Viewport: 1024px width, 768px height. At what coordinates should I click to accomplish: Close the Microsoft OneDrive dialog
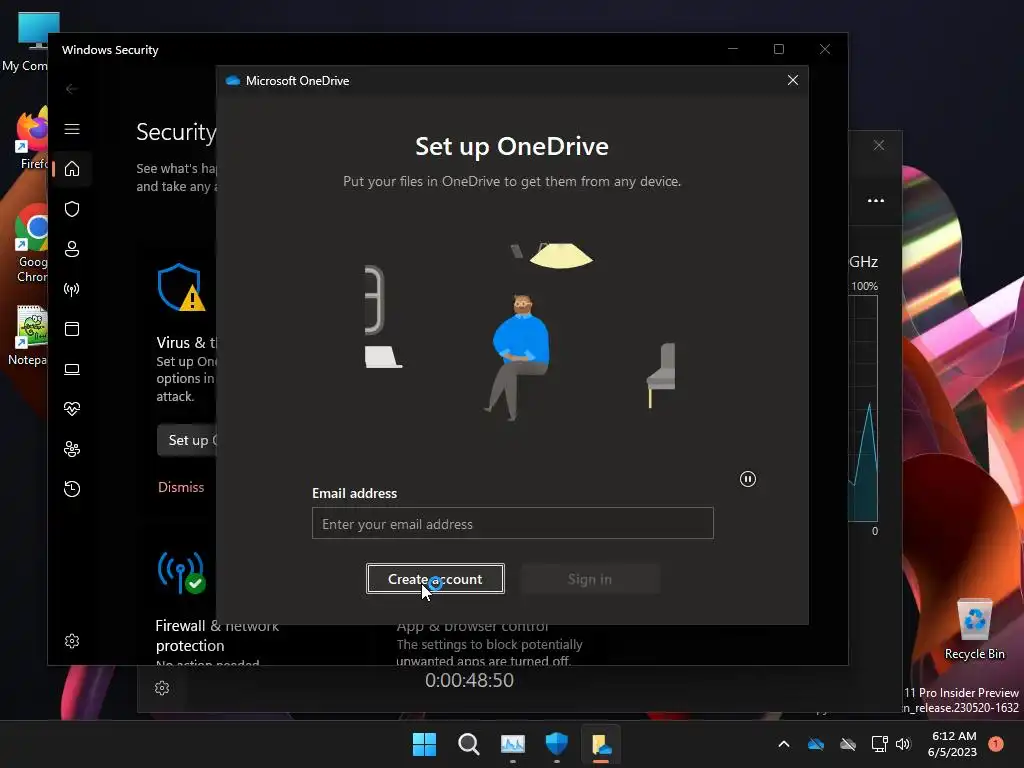tap(793, 80)
